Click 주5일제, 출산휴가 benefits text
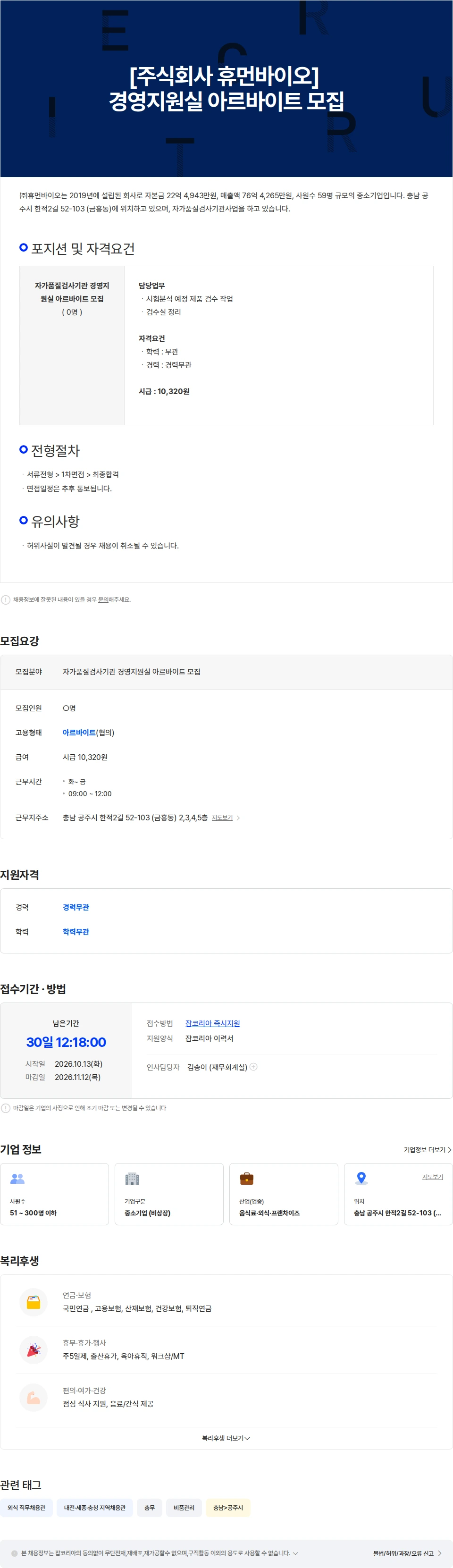The width and height of the screenshot is (453, 1568). pyautogui.click(x=123, y=1356)
